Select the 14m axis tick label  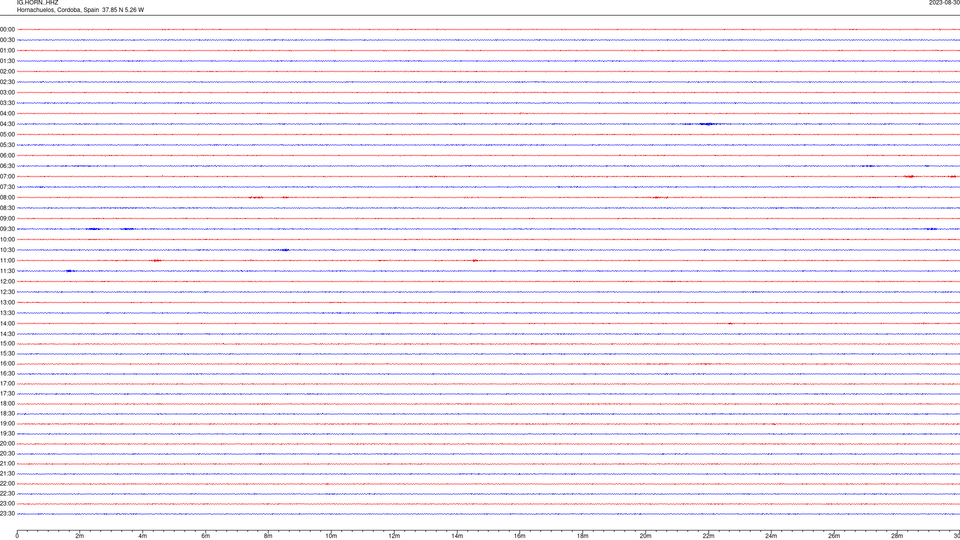point(457,536)
